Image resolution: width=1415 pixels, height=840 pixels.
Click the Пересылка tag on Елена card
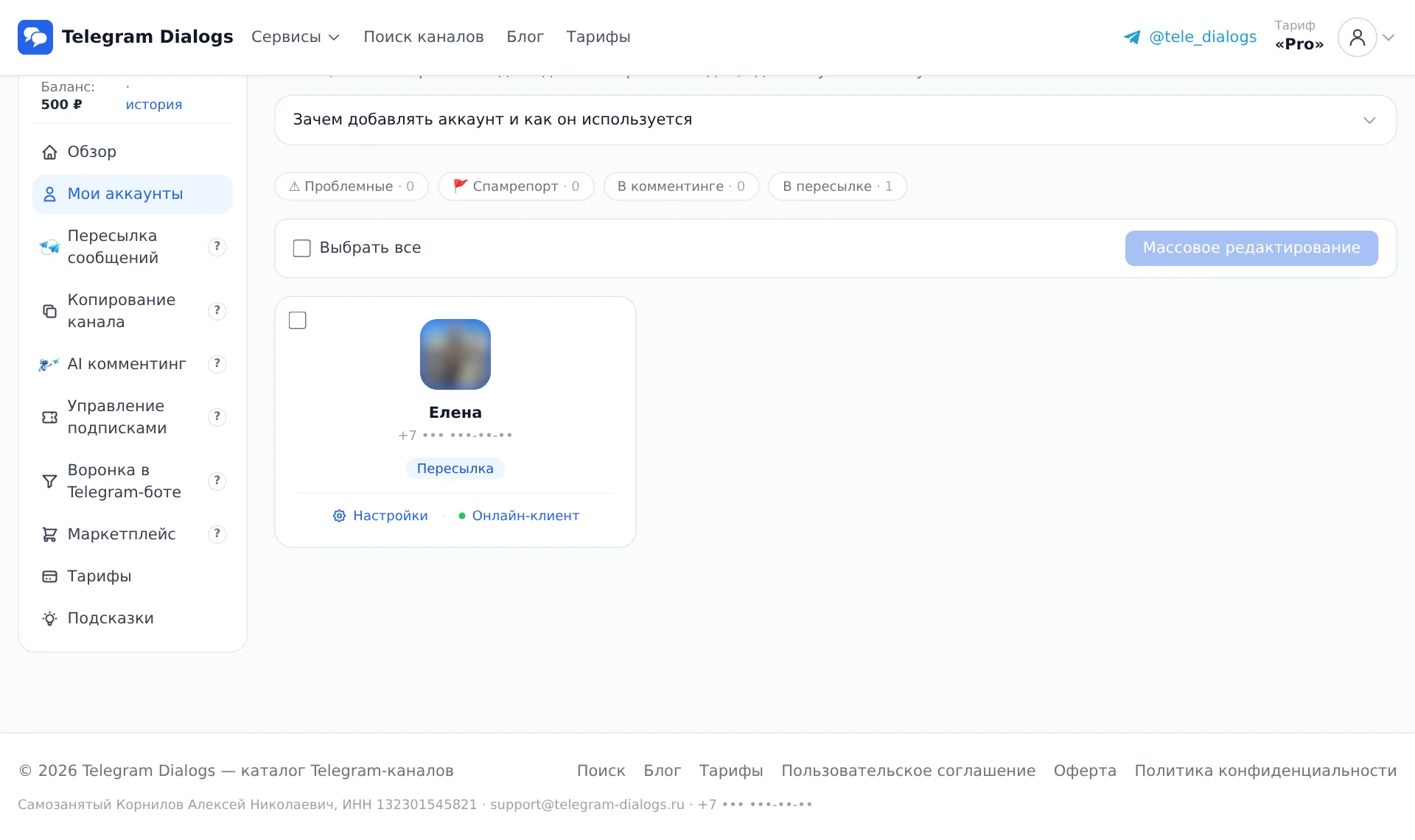[455, 469]
